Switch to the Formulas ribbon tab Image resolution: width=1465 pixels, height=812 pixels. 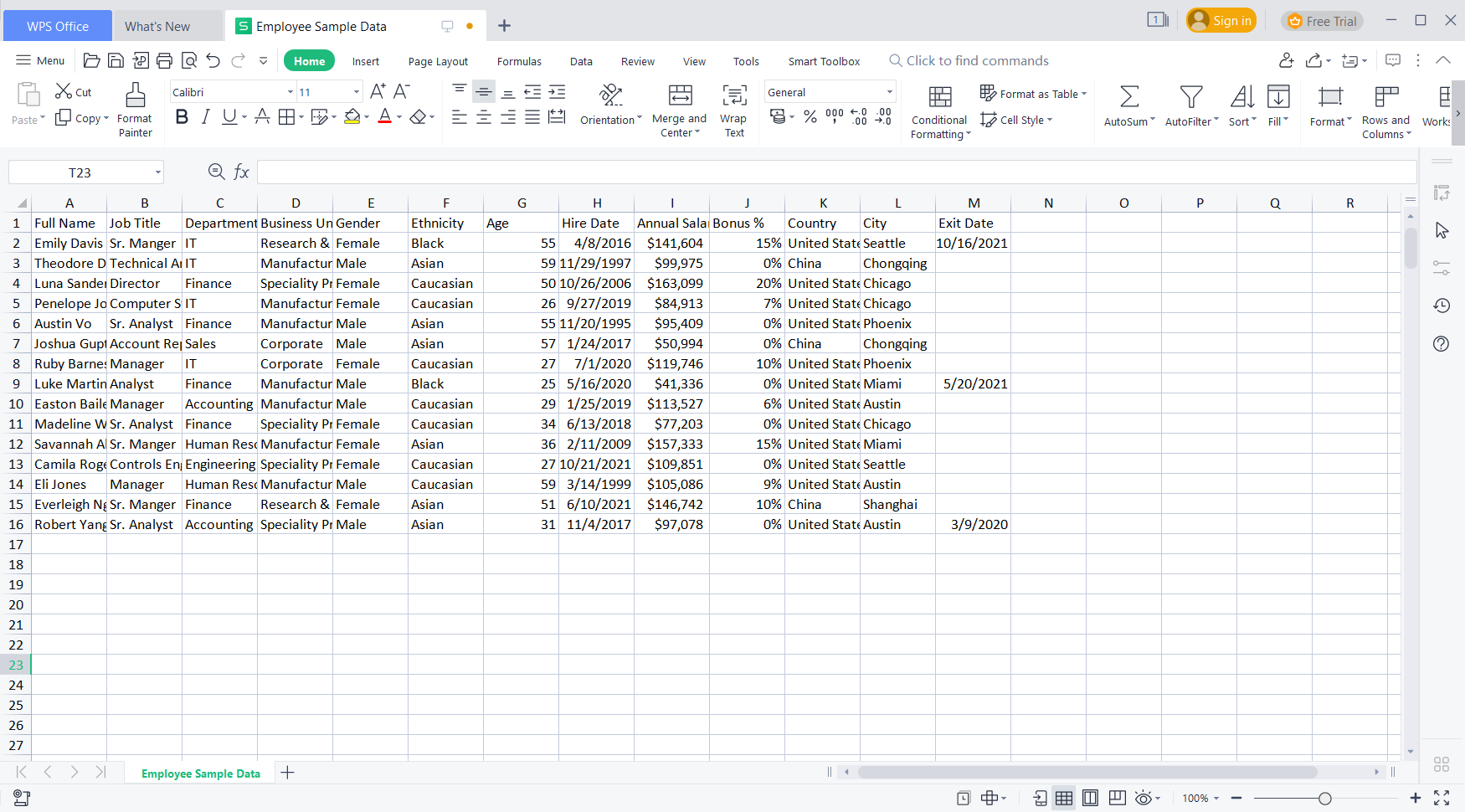click(519, 60)
